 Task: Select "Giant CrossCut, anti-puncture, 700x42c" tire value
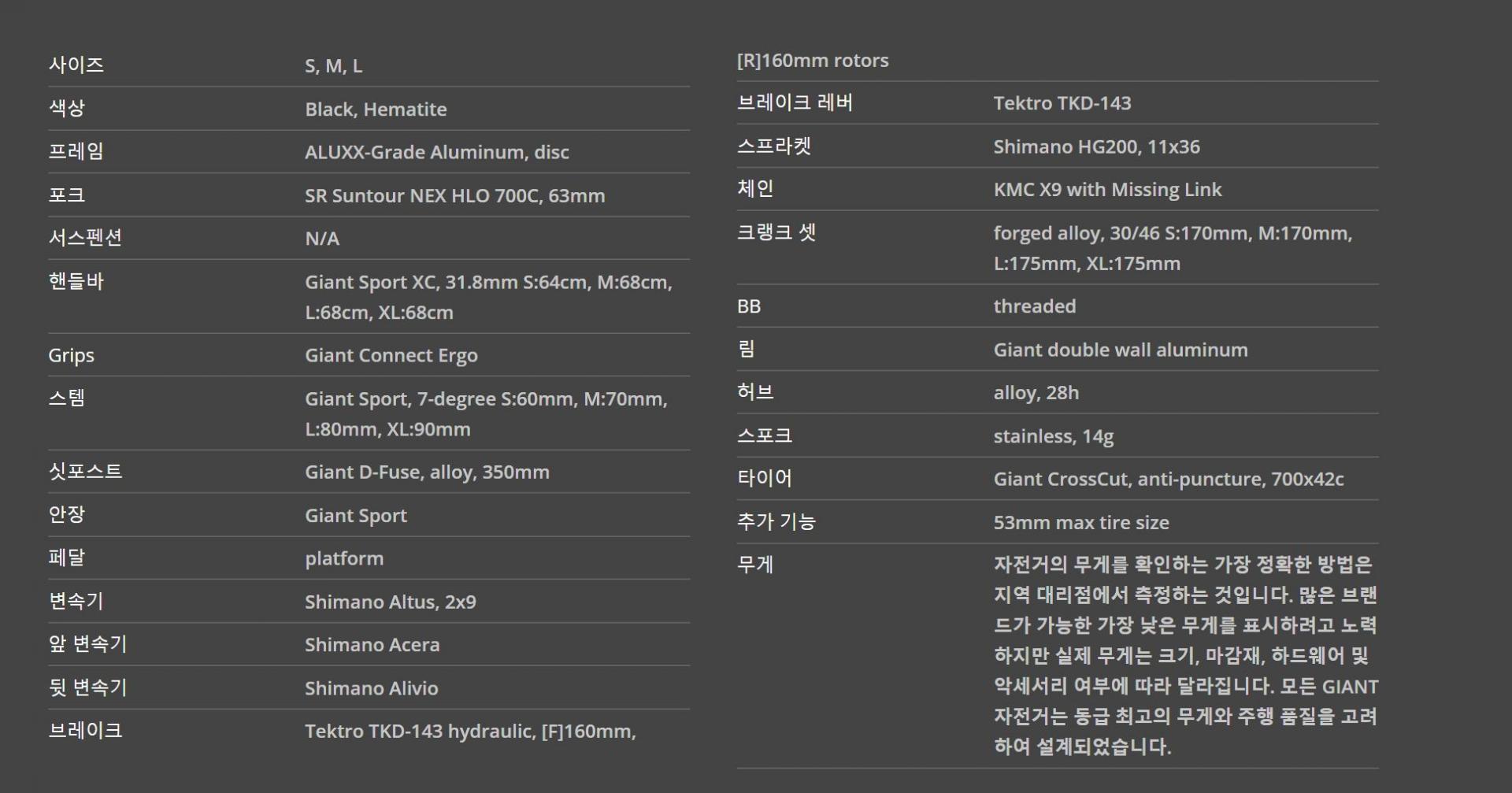tap(1169, 480)
